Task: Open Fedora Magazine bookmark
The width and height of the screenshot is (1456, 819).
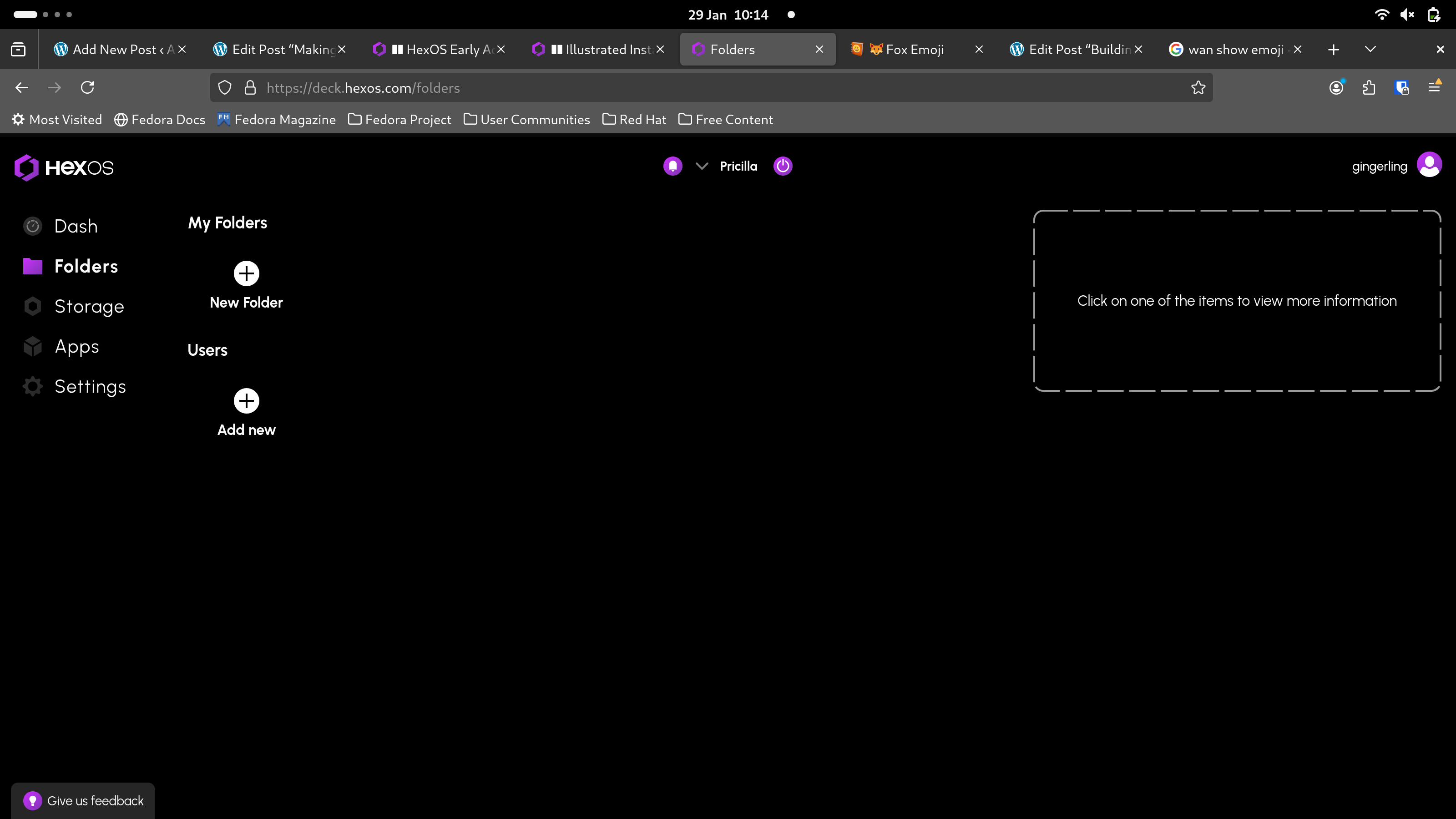Action: click(276, 119)
